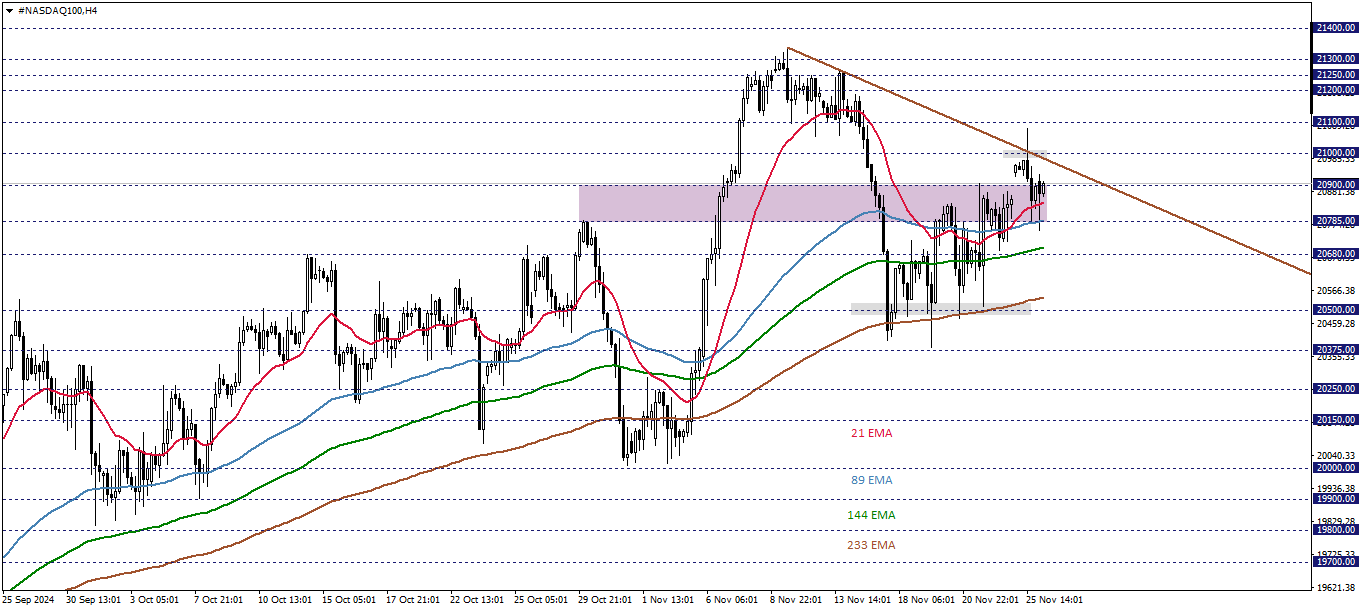Click the 20900.00 price level label

point(1336,185)
